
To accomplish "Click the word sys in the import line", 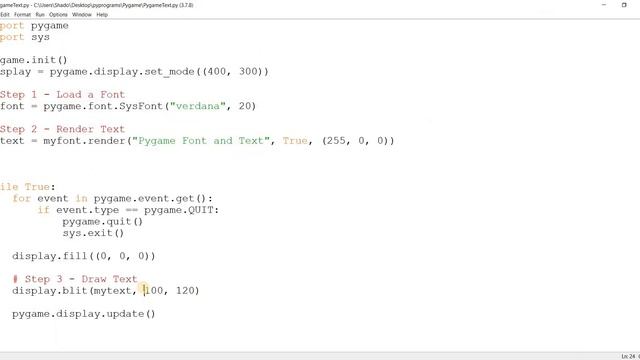I will (x=40, y=37).
